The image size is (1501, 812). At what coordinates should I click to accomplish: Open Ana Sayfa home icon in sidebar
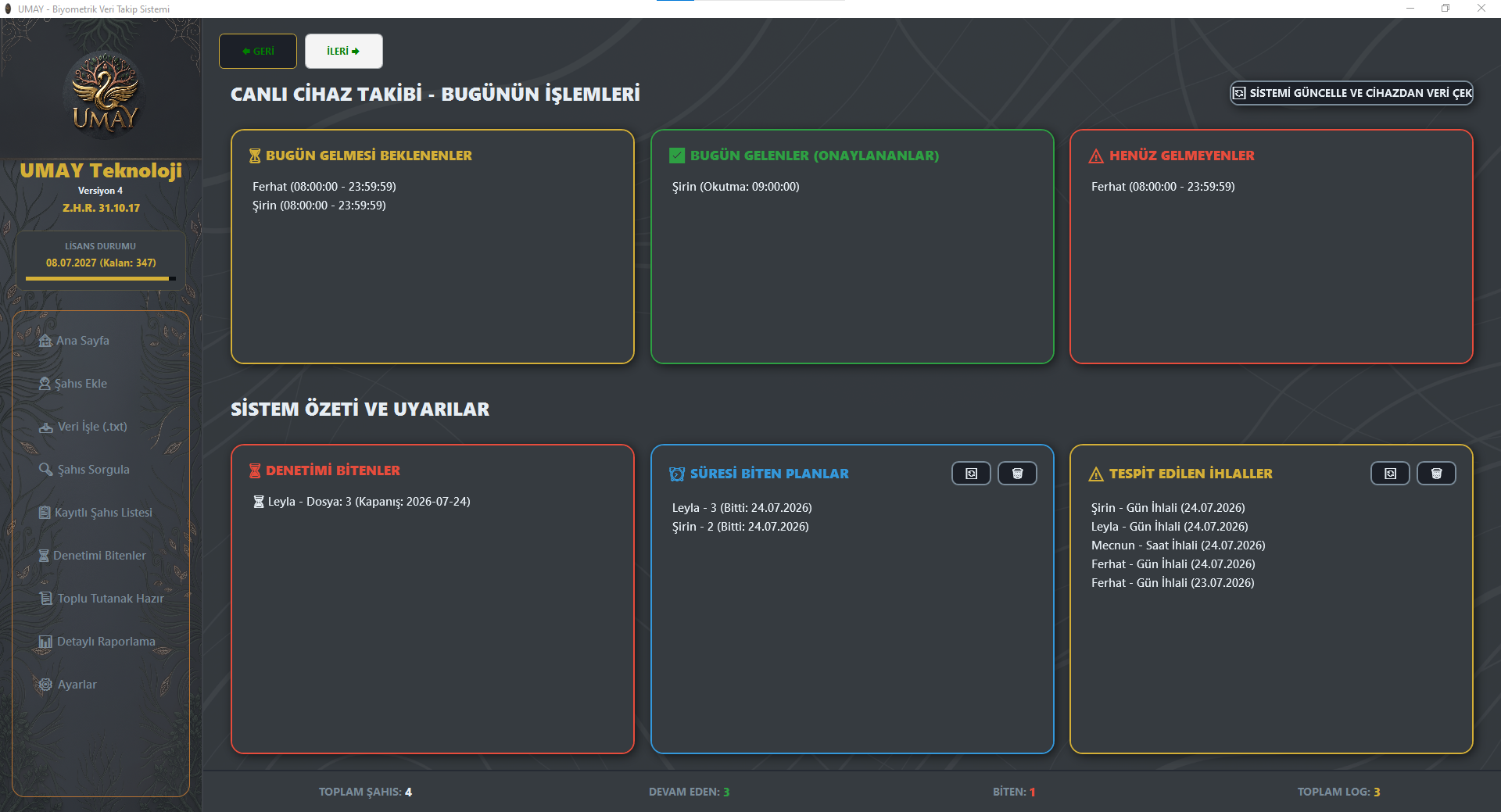45,341
